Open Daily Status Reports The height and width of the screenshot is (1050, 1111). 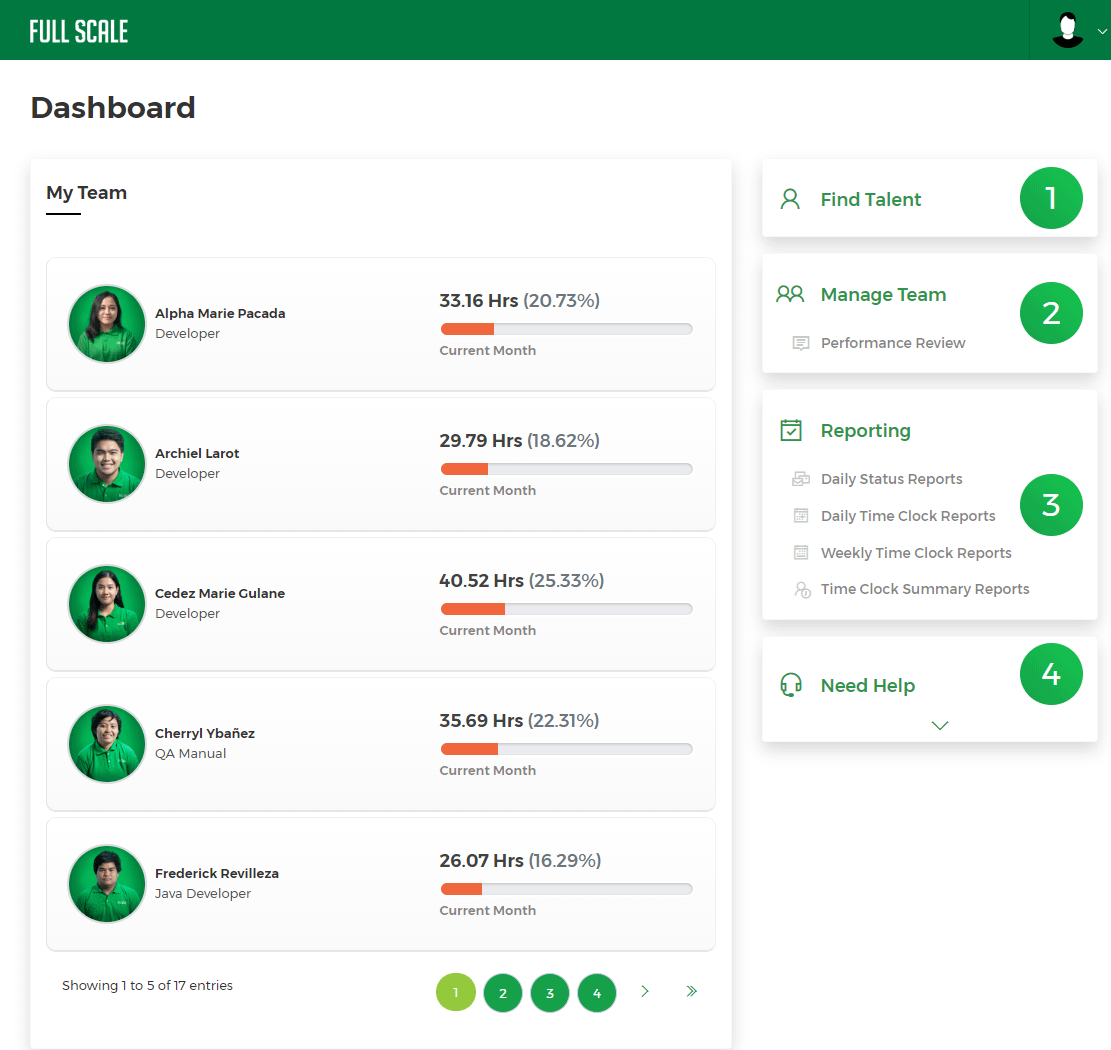(891, 479)
